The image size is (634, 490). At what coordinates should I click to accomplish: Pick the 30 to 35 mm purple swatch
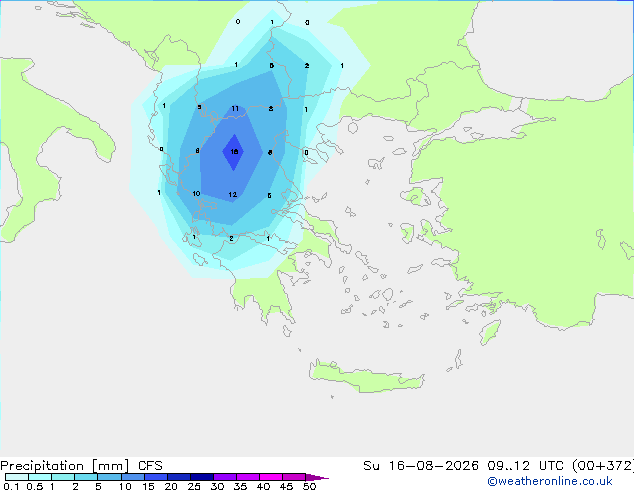pyautogui.click(x=225, y=477)
